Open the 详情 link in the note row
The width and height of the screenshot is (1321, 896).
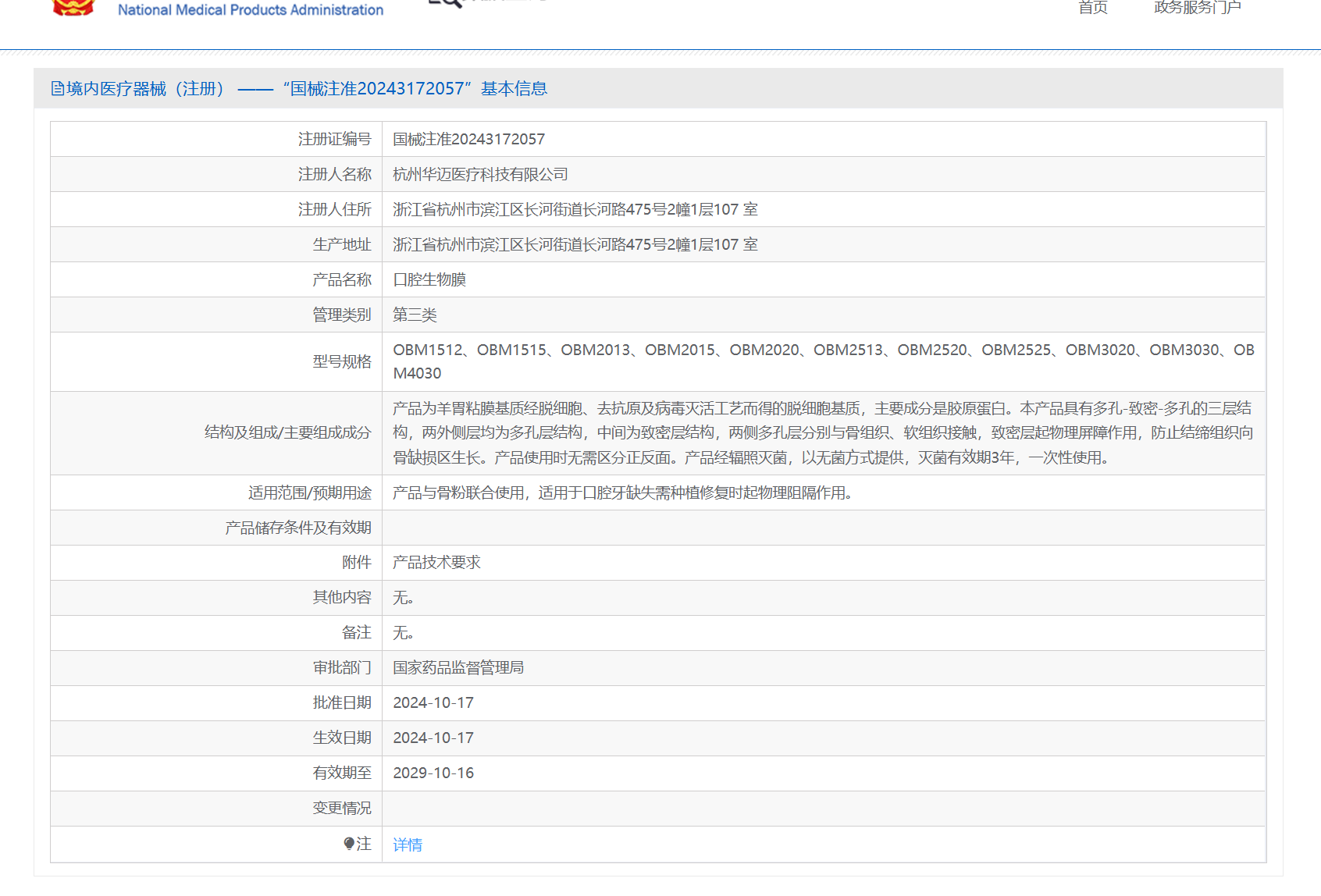(x=407, y=844)
